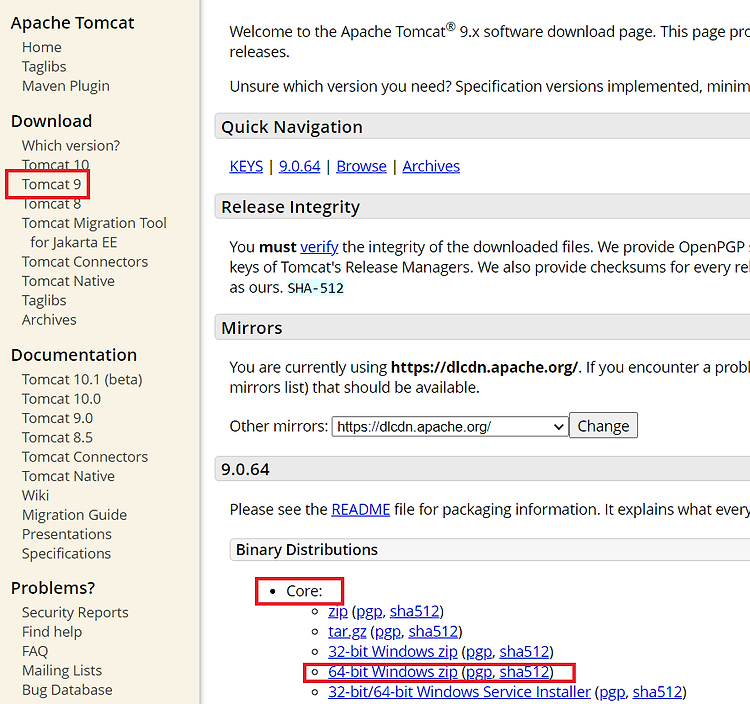Open the Maven Plugin link
Screen dimensions: 750x704
[66, 86]
